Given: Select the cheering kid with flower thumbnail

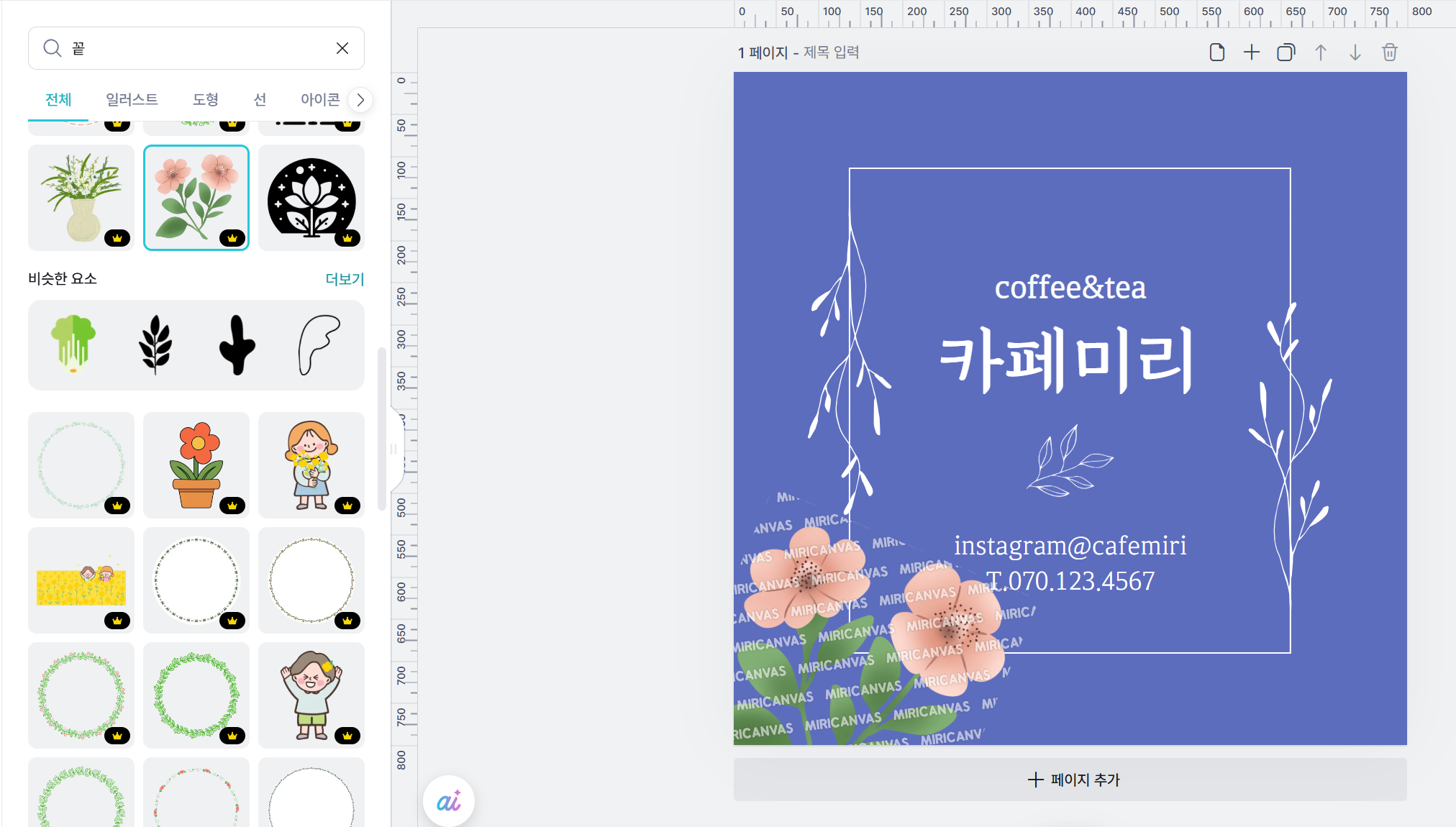Looking at the screenshot, I should point(311,695).
